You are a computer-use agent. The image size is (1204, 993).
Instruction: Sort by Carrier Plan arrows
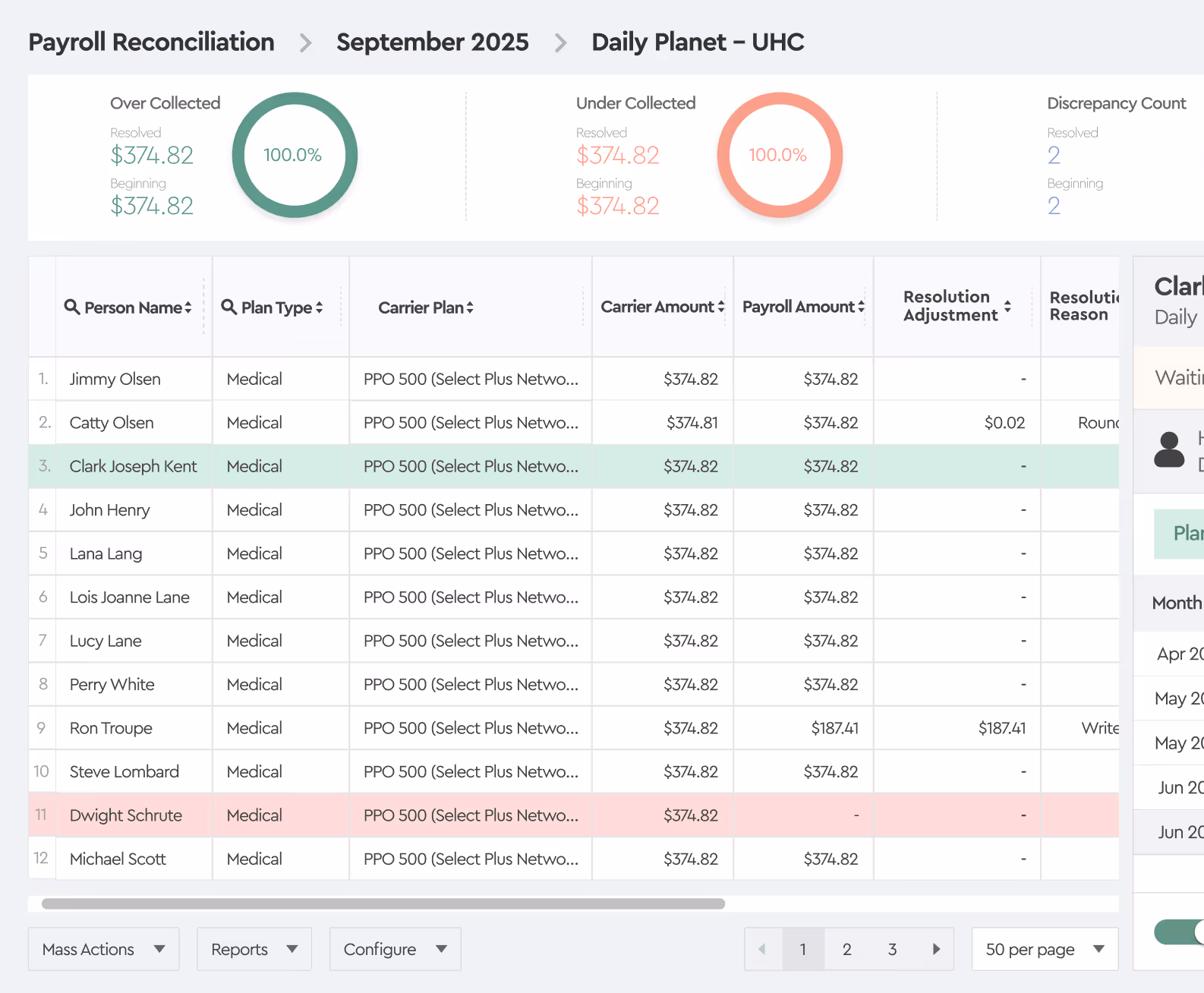[x=470, y=307]
